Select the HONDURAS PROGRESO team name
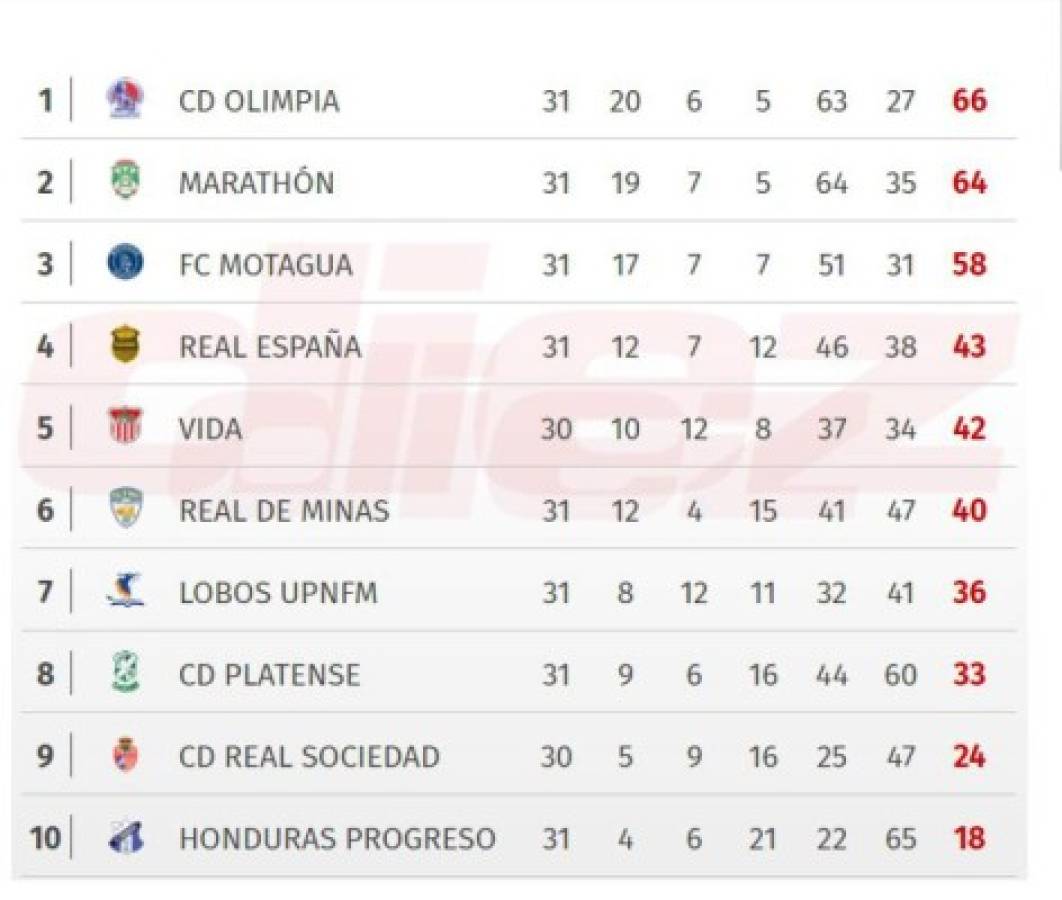Screen dimensions: 1062x900 pos(337,838)
